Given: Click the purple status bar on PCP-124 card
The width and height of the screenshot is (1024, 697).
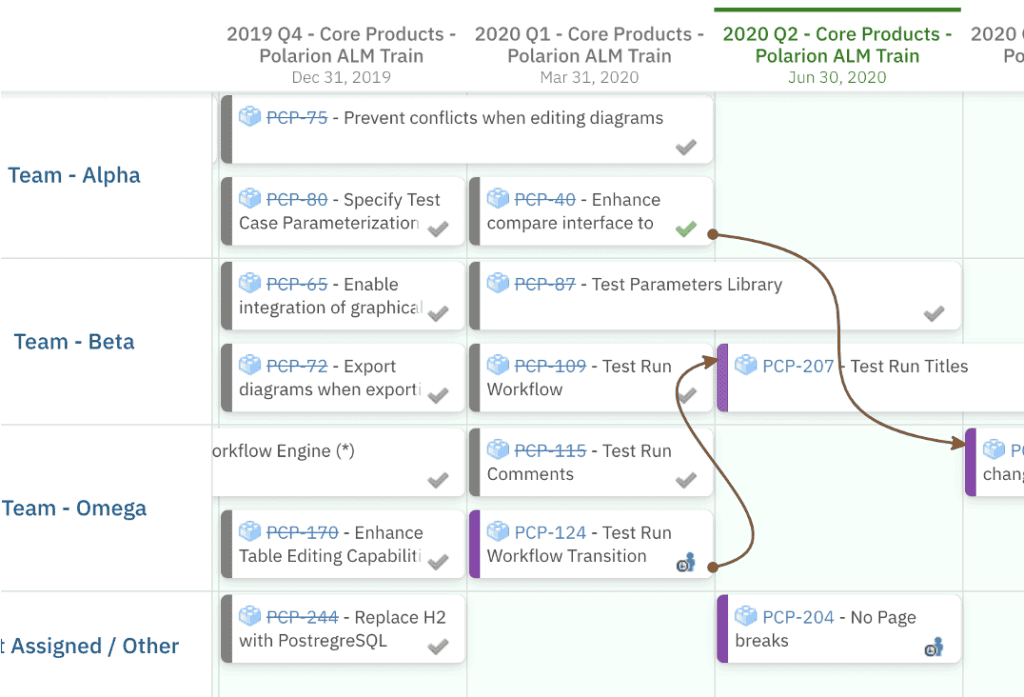Looking at the screenshot, I should pyautogui.click(x=474, y=543).
